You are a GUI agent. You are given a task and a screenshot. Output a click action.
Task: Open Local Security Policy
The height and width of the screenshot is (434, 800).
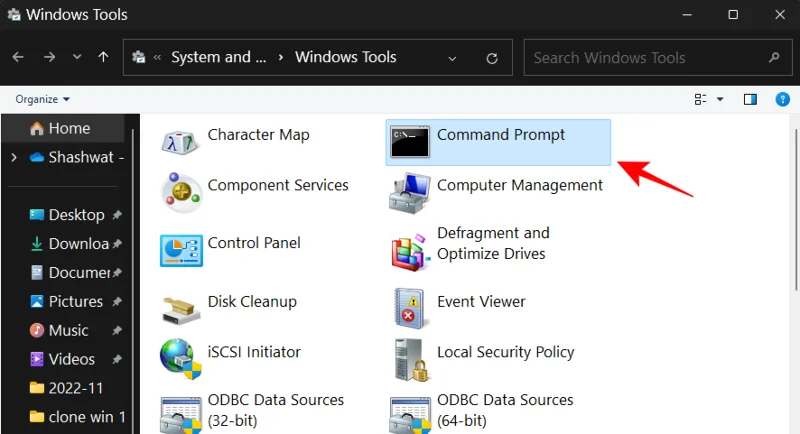point(505,352)
